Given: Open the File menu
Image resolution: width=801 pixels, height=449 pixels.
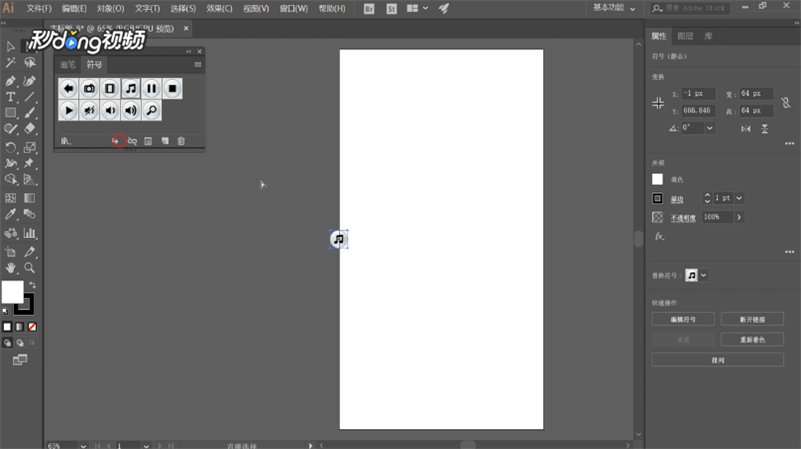Looking at the screenshot, I should (x=39, y=9).
